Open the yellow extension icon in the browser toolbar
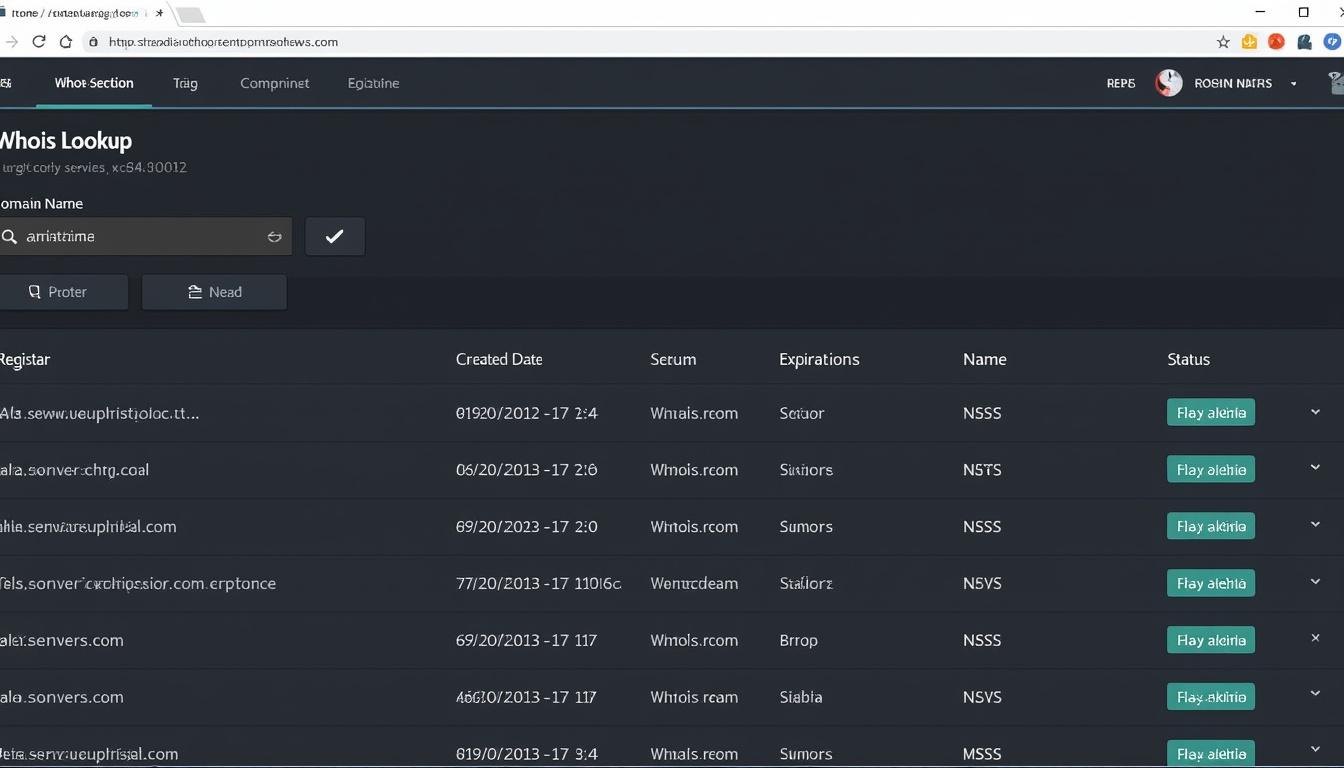The image size is (1344, 768). coord(1249,42)
